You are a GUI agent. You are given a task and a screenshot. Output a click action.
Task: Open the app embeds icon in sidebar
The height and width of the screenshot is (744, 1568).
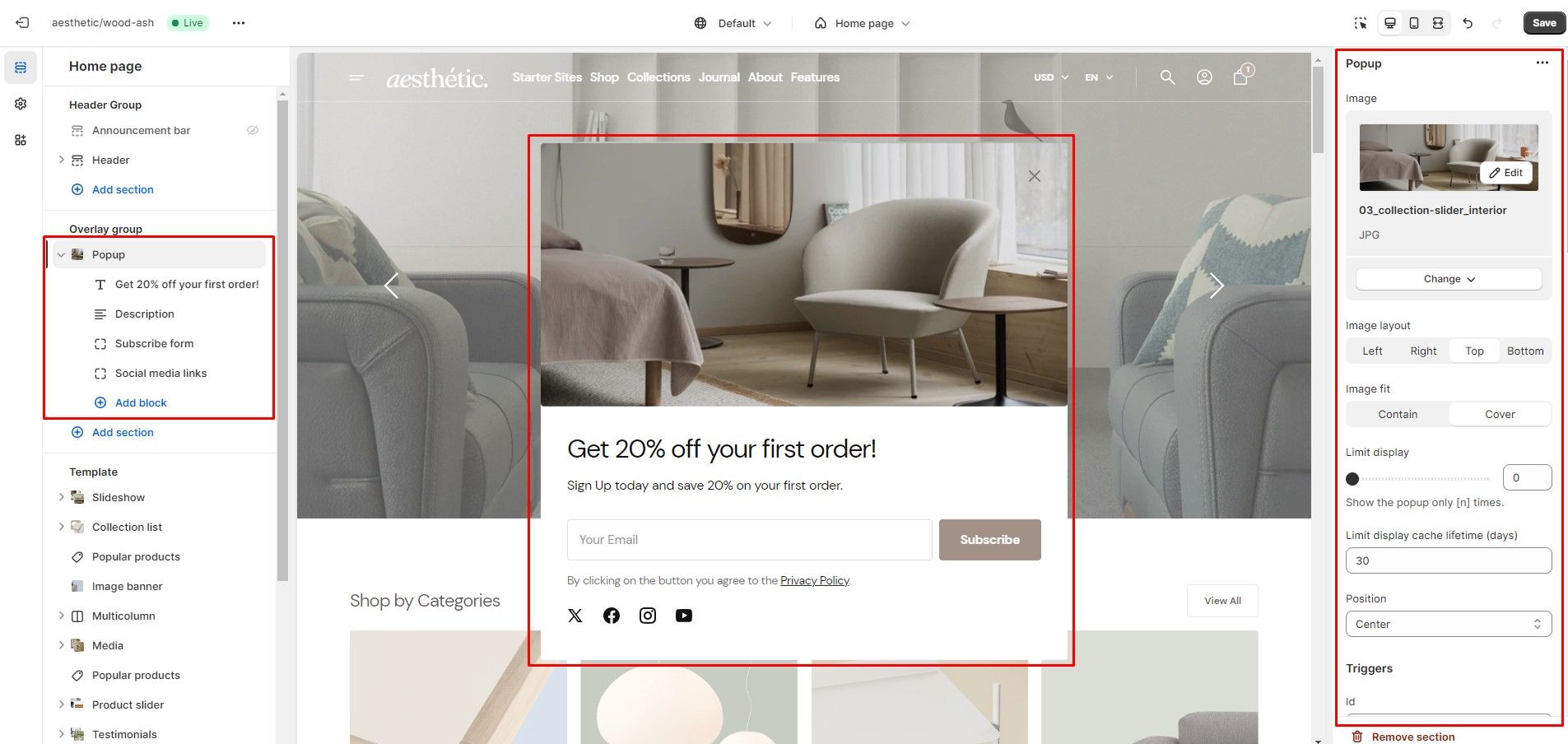coord(21,140)
